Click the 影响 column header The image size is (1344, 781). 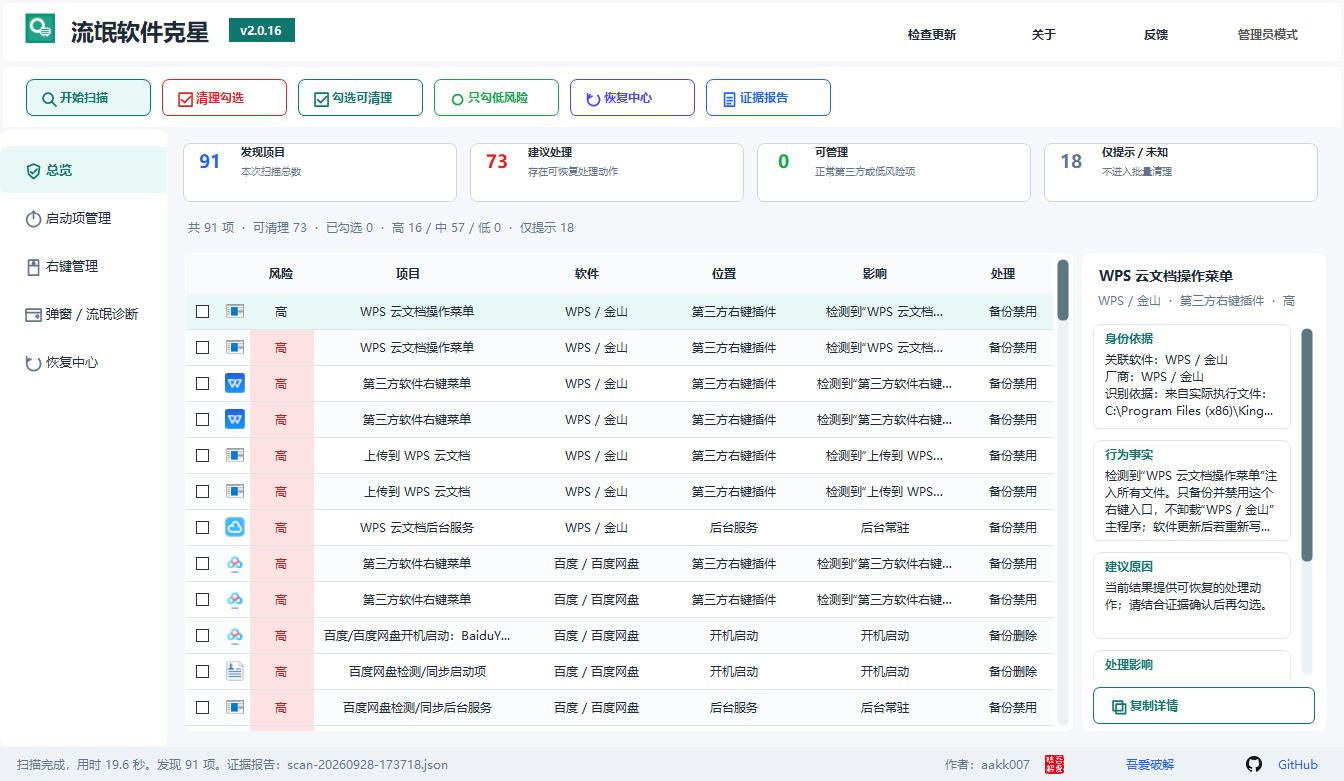click(874, 274)
